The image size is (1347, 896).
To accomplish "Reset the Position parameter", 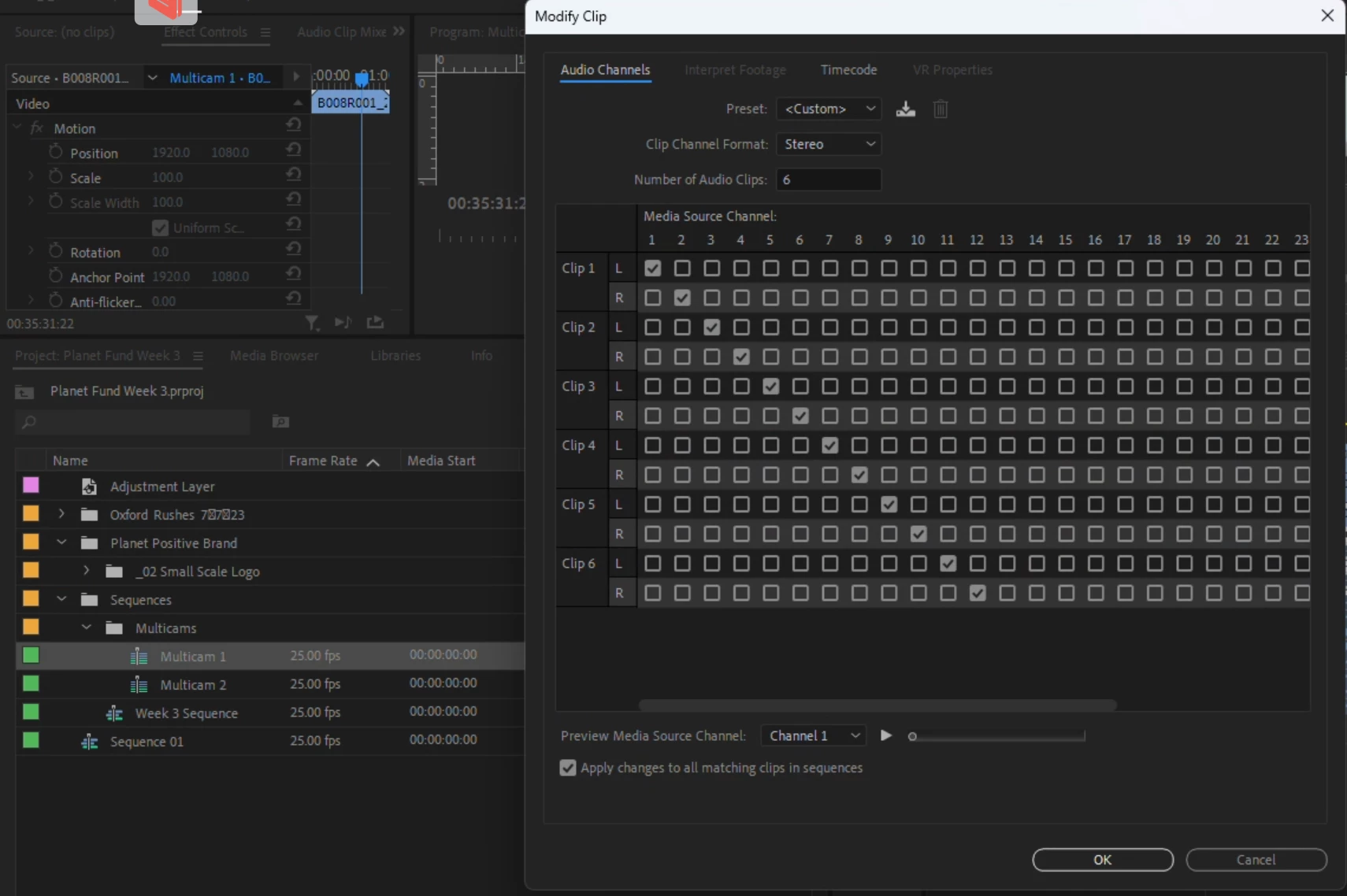I will 294,150.
